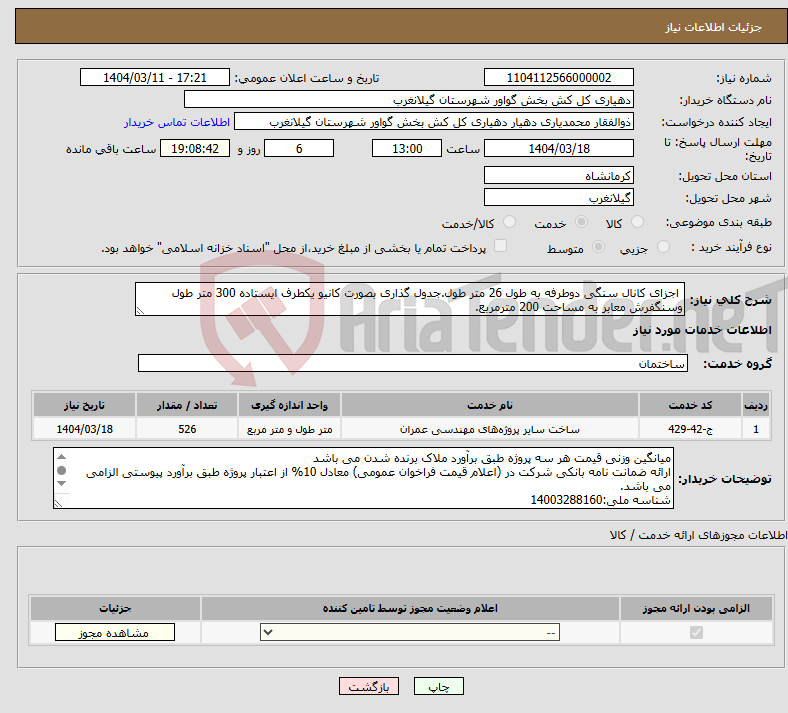Click the گروه خدمت field ساختمان
The width and height of the screenshot is (788, 713).
413,363
